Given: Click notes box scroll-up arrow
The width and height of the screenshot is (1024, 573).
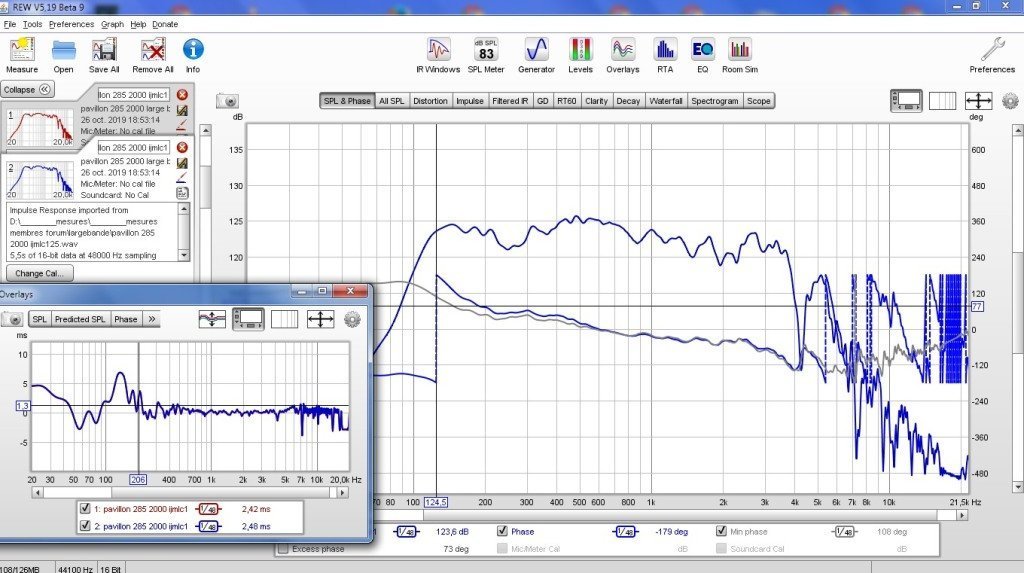Looking at the screenshot, I should [x=184, y=209].
